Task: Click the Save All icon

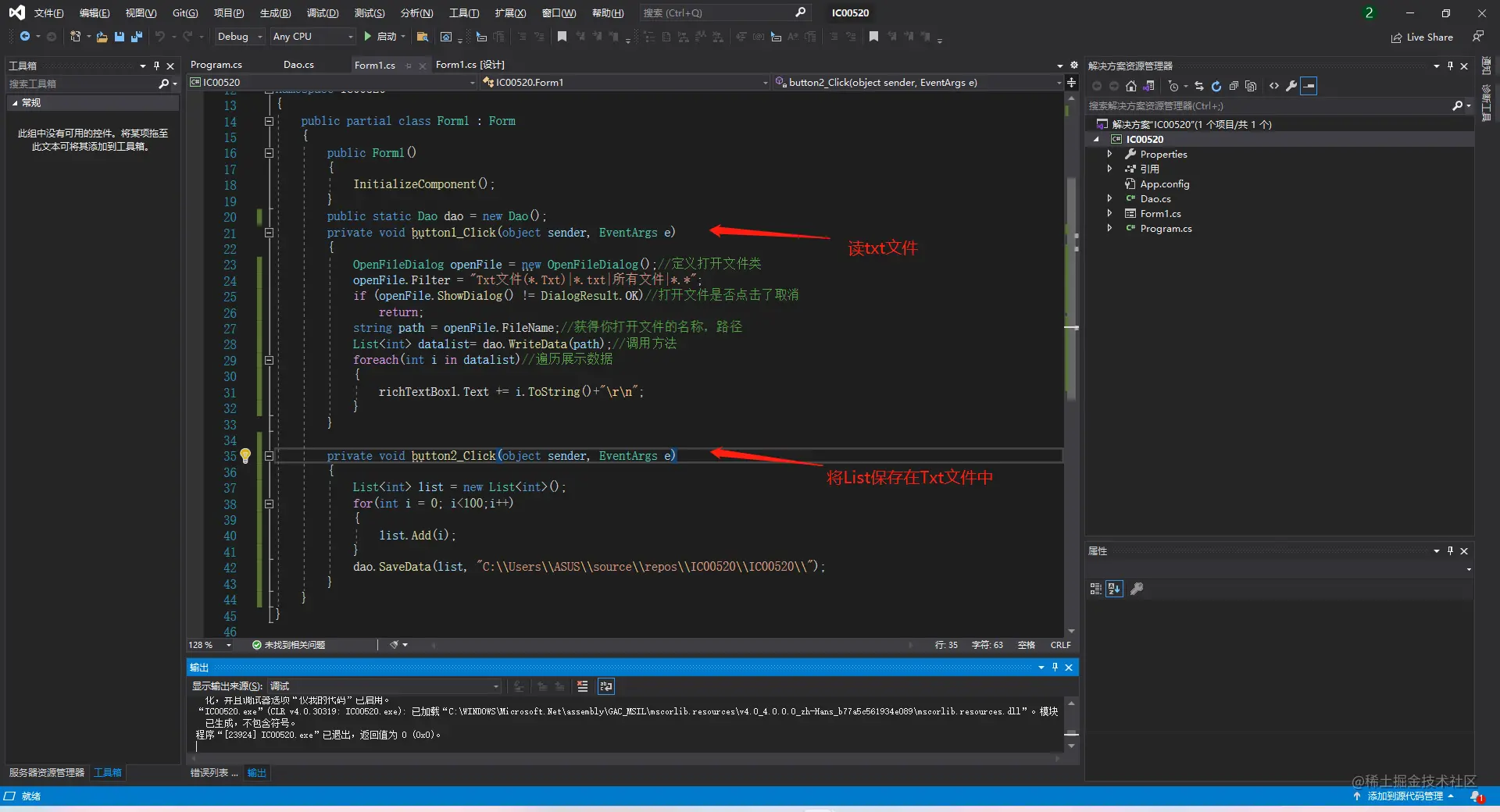Action: point(137,37)
